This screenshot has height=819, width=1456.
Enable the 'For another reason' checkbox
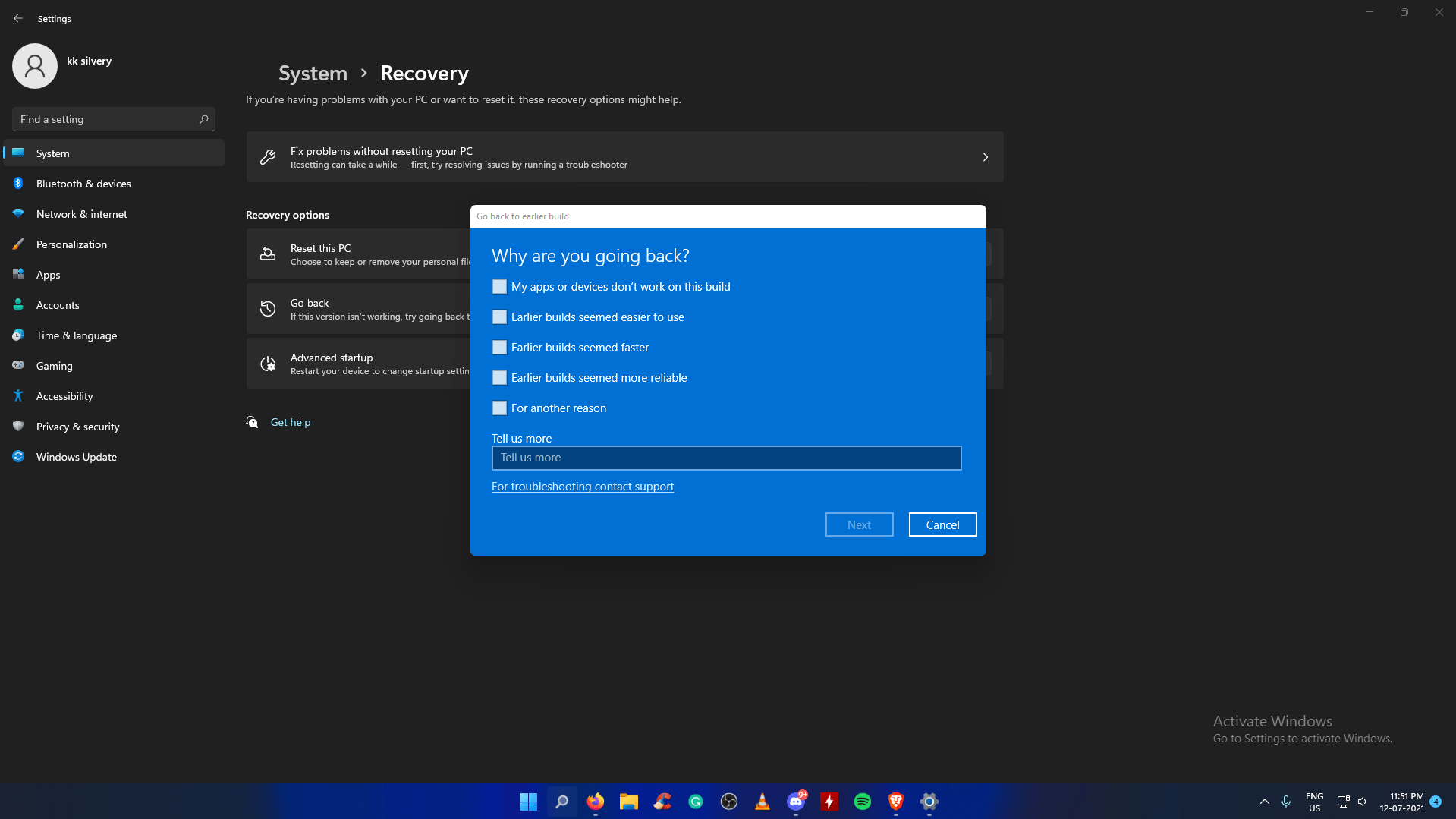pyautogui.click(x=499, y=408)
